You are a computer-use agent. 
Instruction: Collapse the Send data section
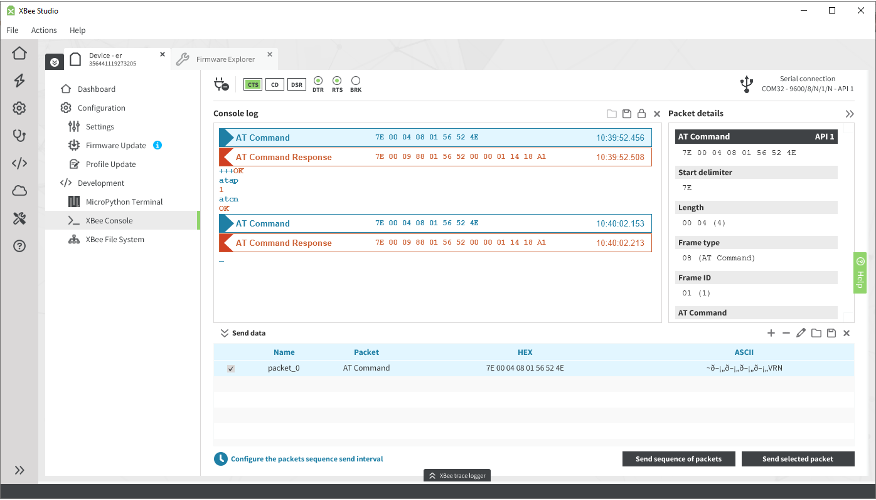tap(224, 333)
